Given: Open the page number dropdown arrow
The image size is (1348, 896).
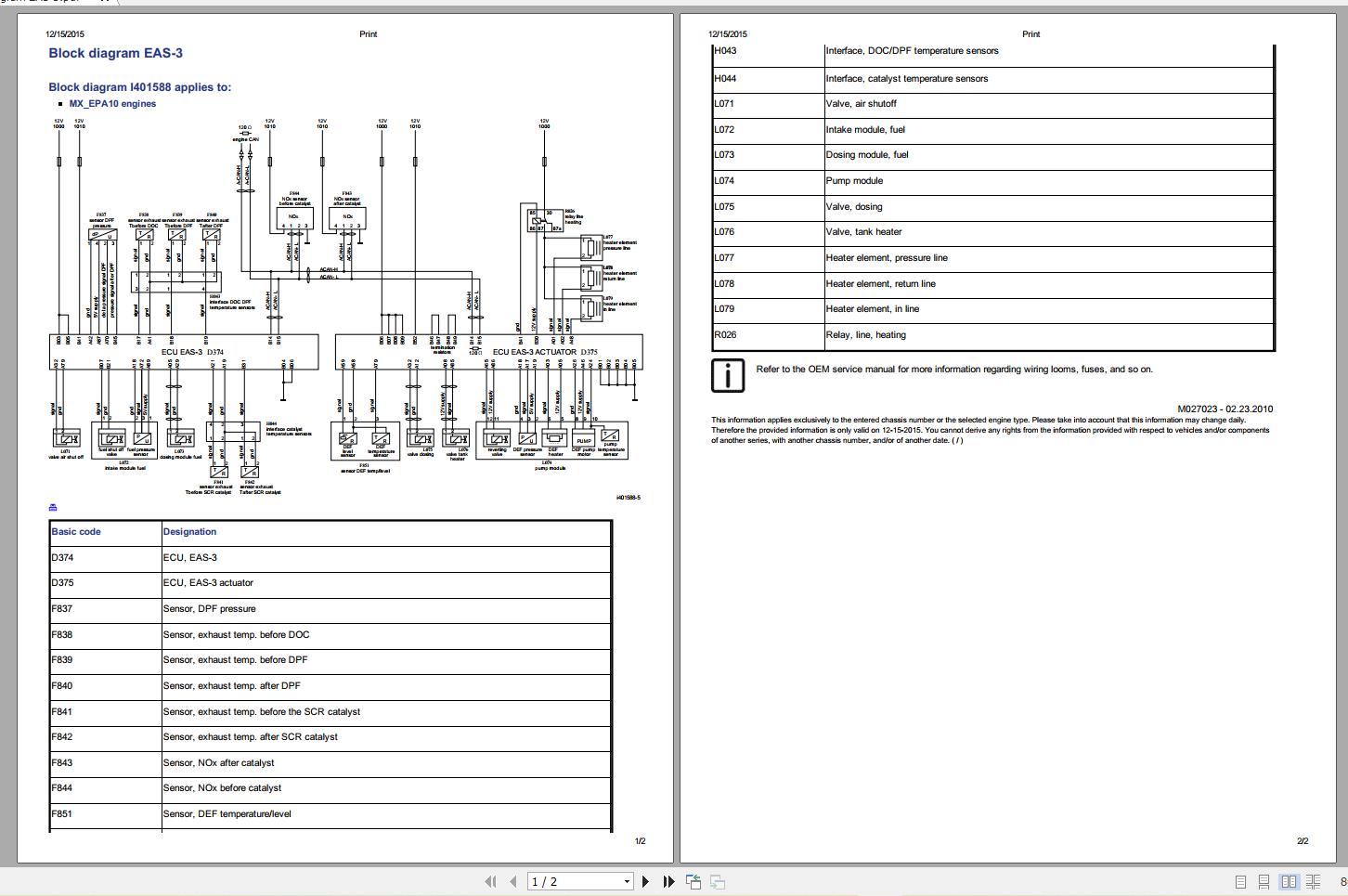Looking at the screenshot, I should pos(628,881).
